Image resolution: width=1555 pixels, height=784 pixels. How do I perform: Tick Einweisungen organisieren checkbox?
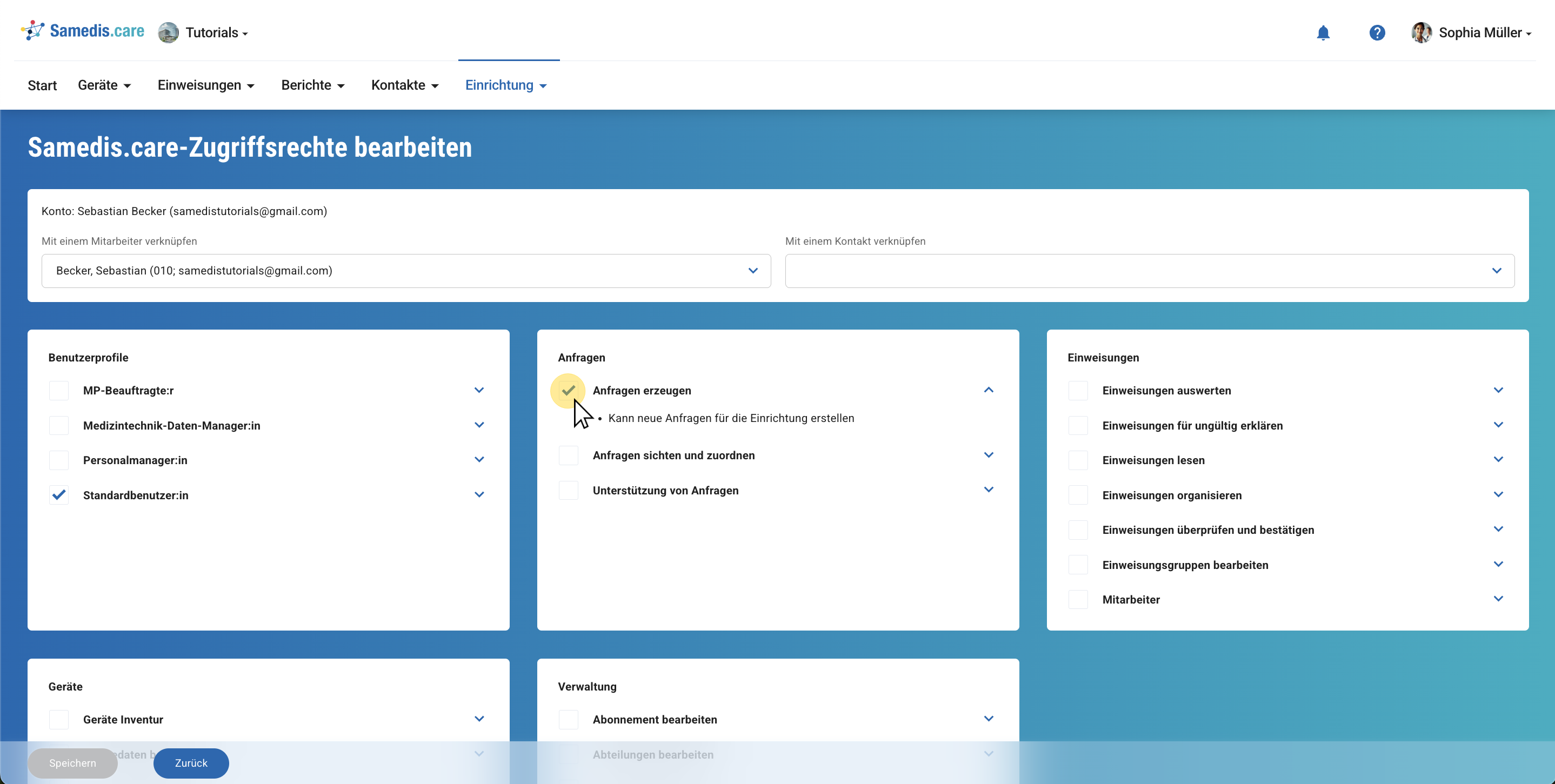pos(1078,495)
